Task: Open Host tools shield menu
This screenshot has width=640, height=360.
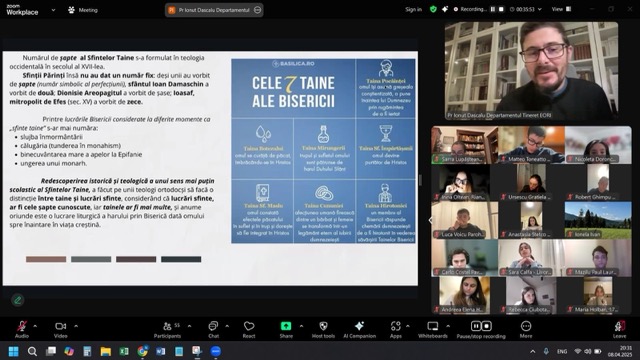Action: point(323,329)
